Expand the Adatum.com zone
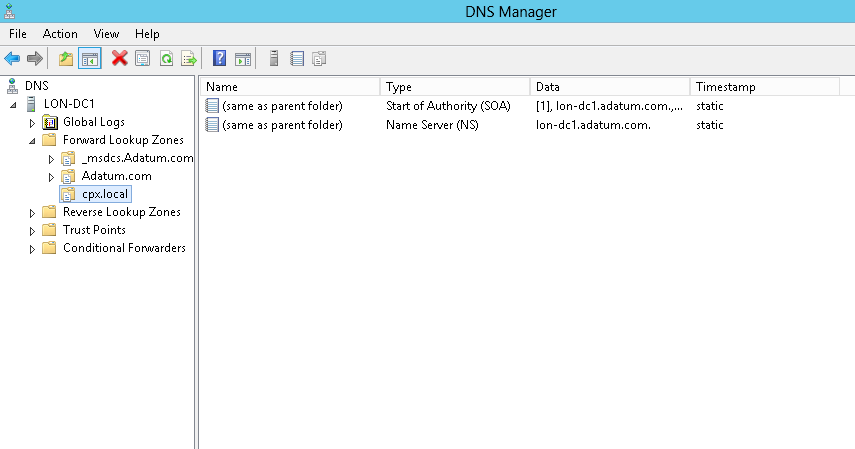This screenshot has width=855, height=449. point(51,177)
